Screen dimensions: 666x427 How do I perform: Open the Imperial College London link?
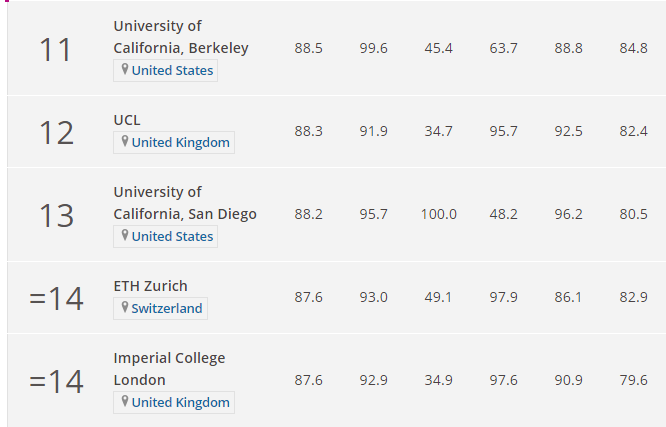click(x=169, y=369)
